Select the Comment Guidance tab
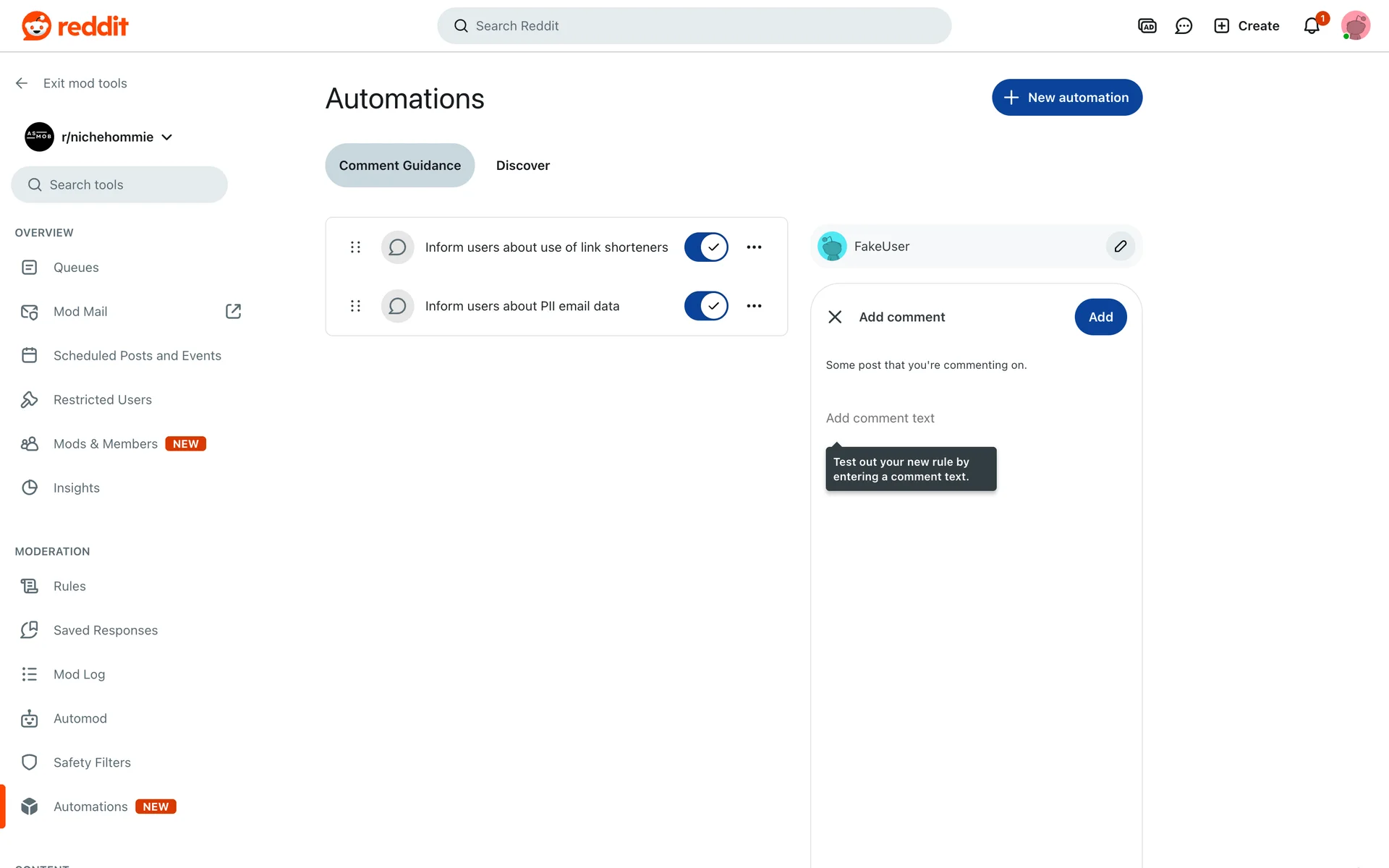This screenshot has height=868, width=1389. (399, 166)
